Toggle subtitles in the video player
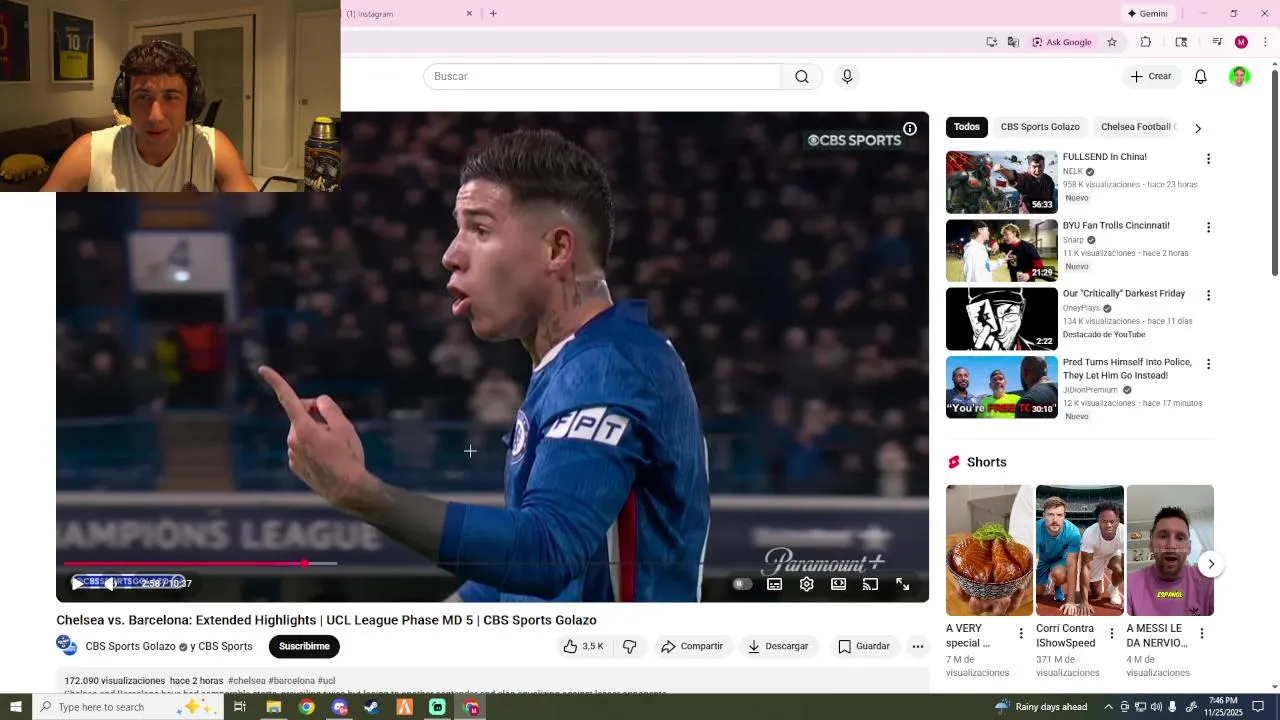 coord(775,584)
